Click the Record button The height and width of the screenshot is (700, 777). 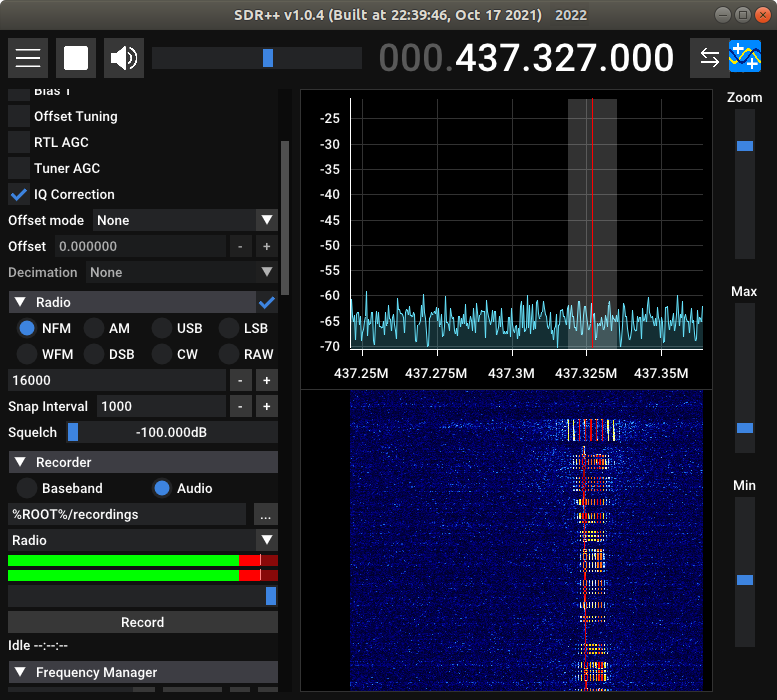(142, 622)
